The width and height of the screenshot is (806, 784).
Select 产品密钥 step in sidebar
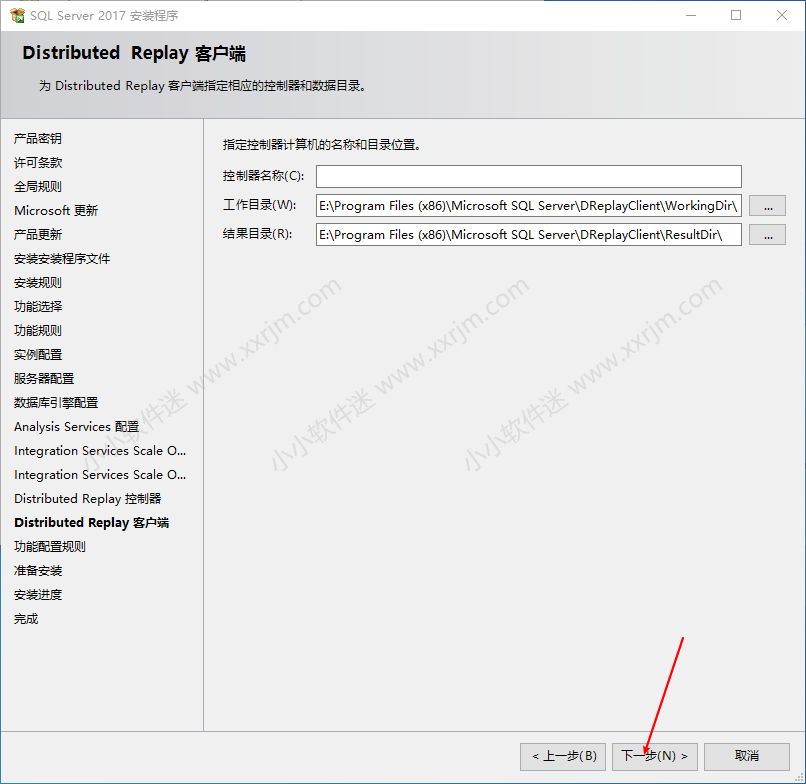pyautogui.click(x=38, y=138)
